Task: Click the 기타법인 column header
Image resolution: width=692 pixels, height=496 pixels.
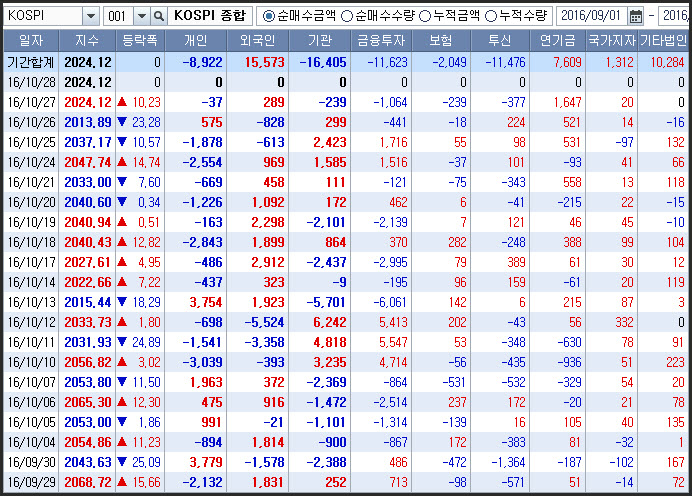Action: coord(663,41)
